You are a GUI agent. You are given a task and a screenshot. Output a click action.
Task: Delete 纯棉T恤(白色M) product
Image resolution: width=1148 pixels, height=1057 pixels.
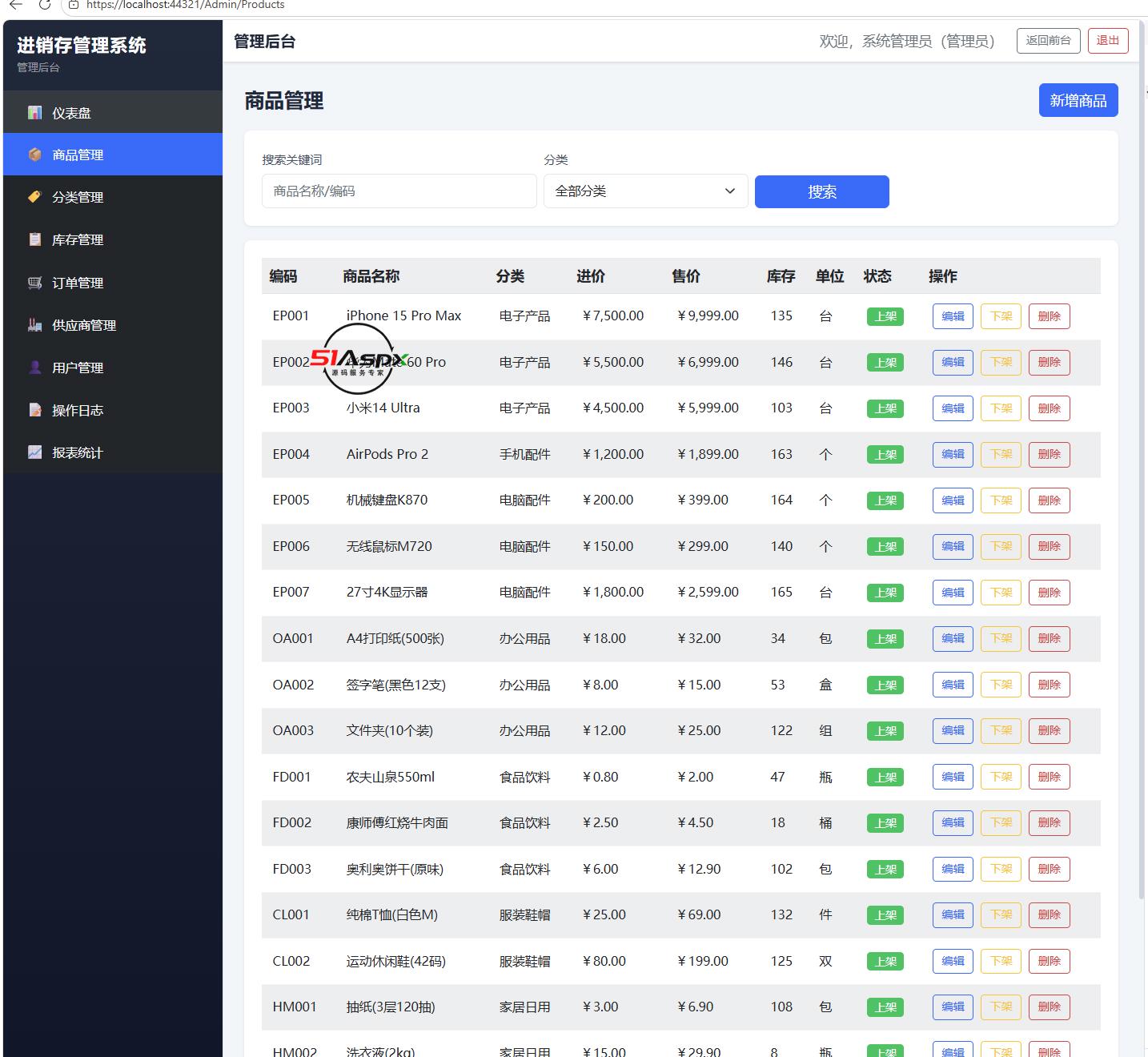(1049, 914)
